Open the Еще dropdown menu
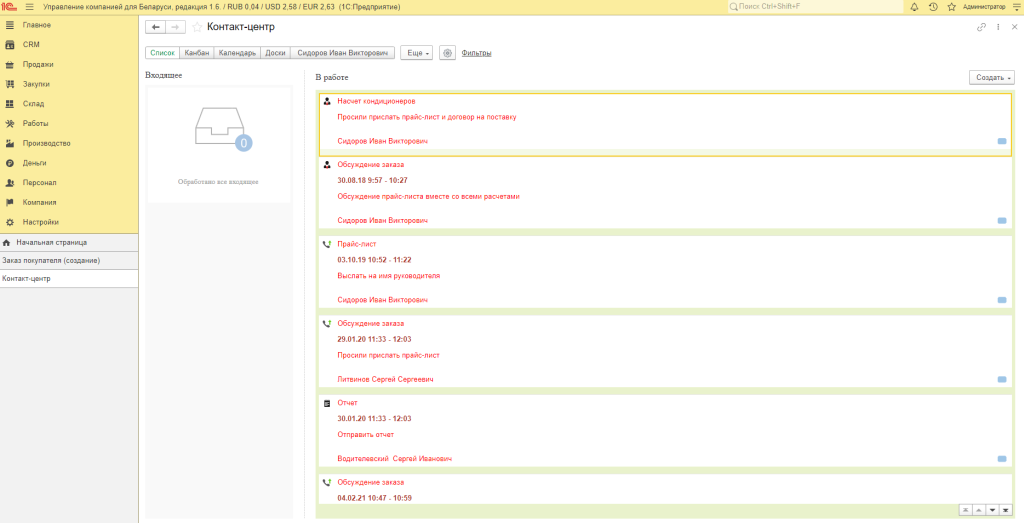 416,53
